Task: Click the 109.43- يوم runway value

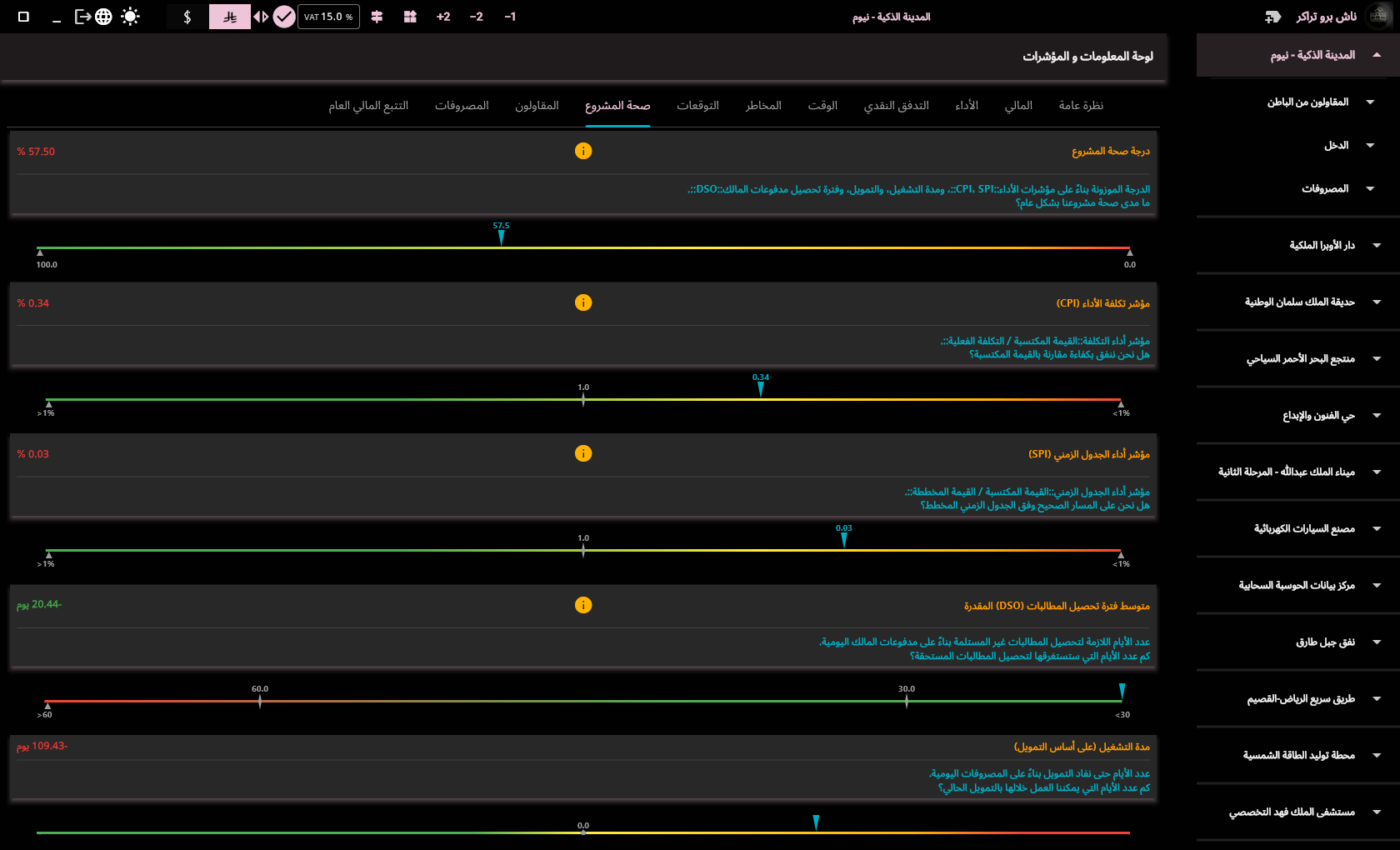Action: [x=42, y=747]
